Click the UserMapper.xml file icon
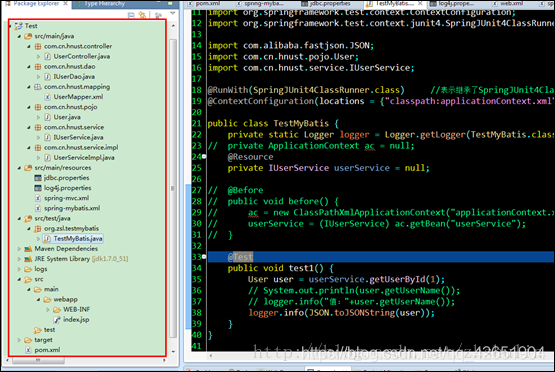The width and height of the screenshot is (555, 372). coord(47,97)
